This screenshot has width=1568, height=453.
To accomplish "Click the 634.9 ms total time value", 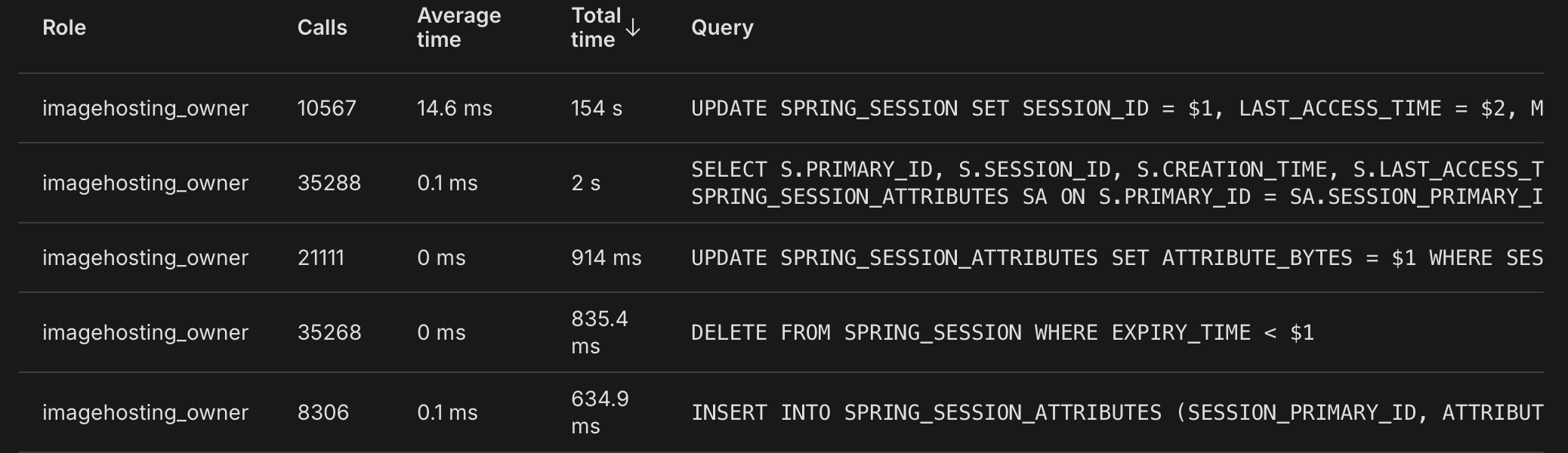I will pyautogui.click(x=597, y=412).
